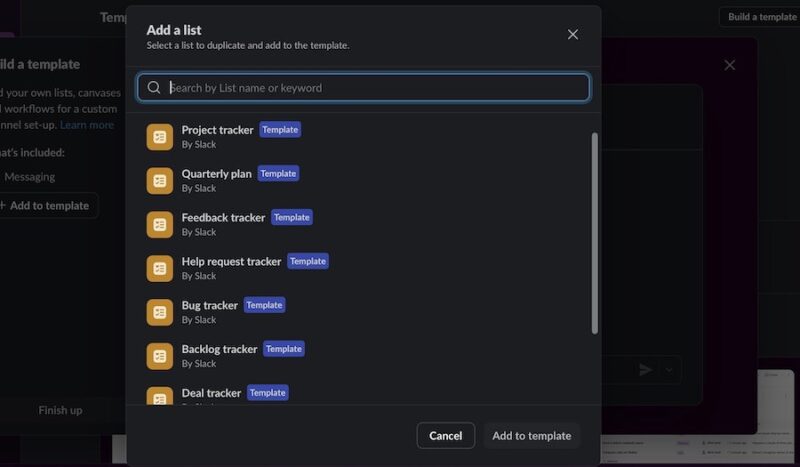Select the Quarterly plan list name
800x467 pixels.
pyautogui.click(x=216, y=174)
